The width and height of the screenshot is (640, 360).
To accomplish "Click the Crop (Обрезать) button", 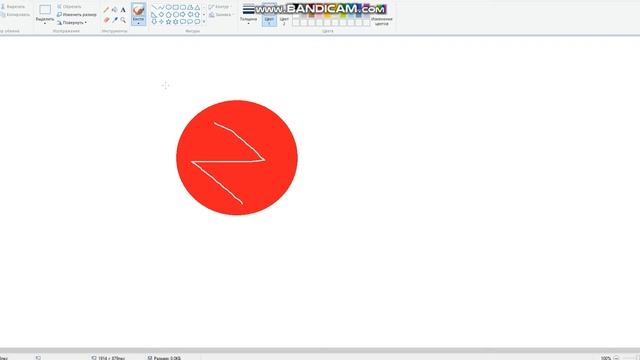I will 69,7.
